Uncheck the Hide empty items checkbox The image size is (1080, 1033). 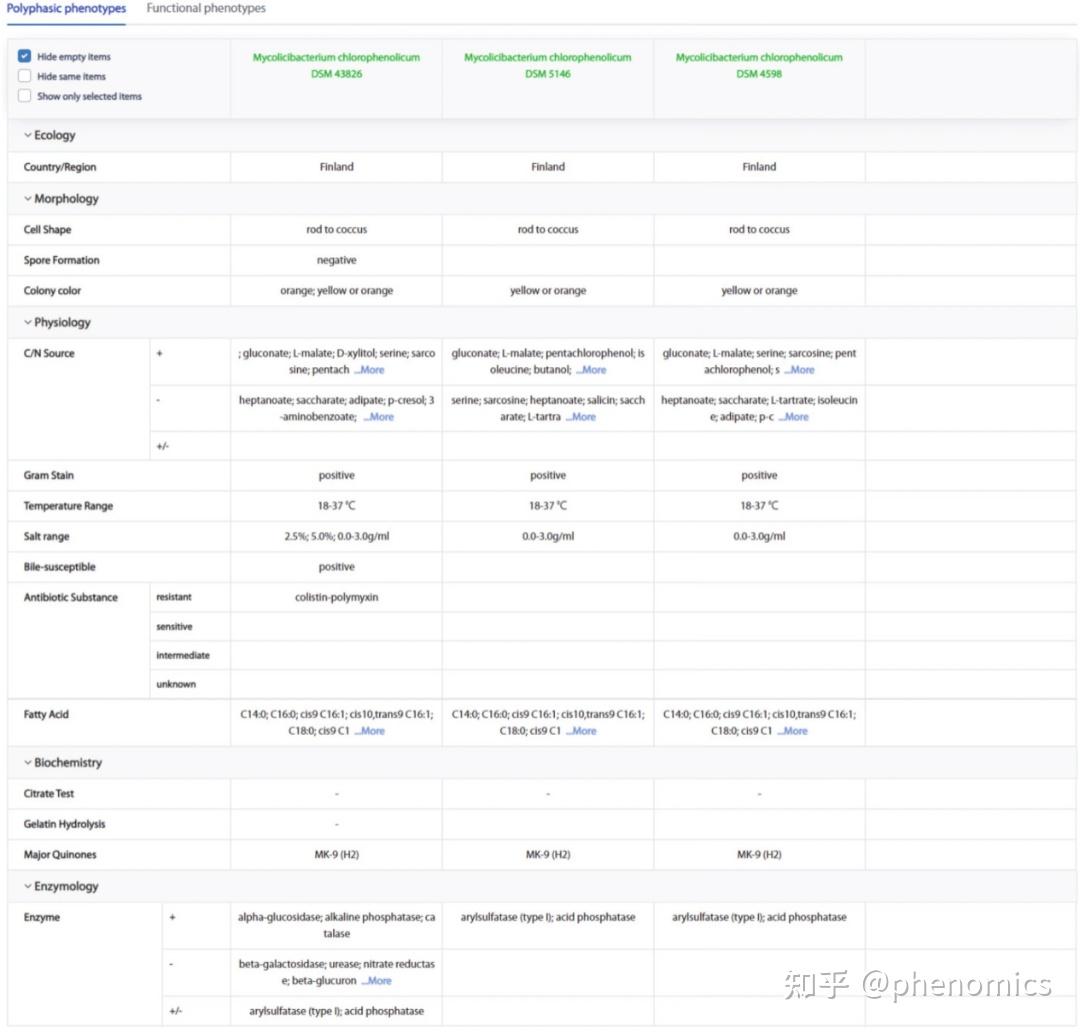tap(25, 57)
